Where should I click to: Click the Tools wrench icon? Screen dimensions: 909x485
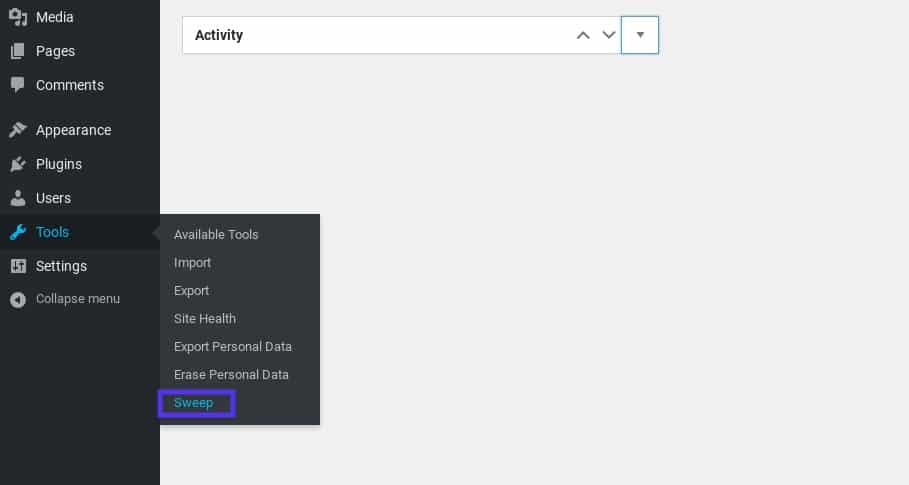17,232
